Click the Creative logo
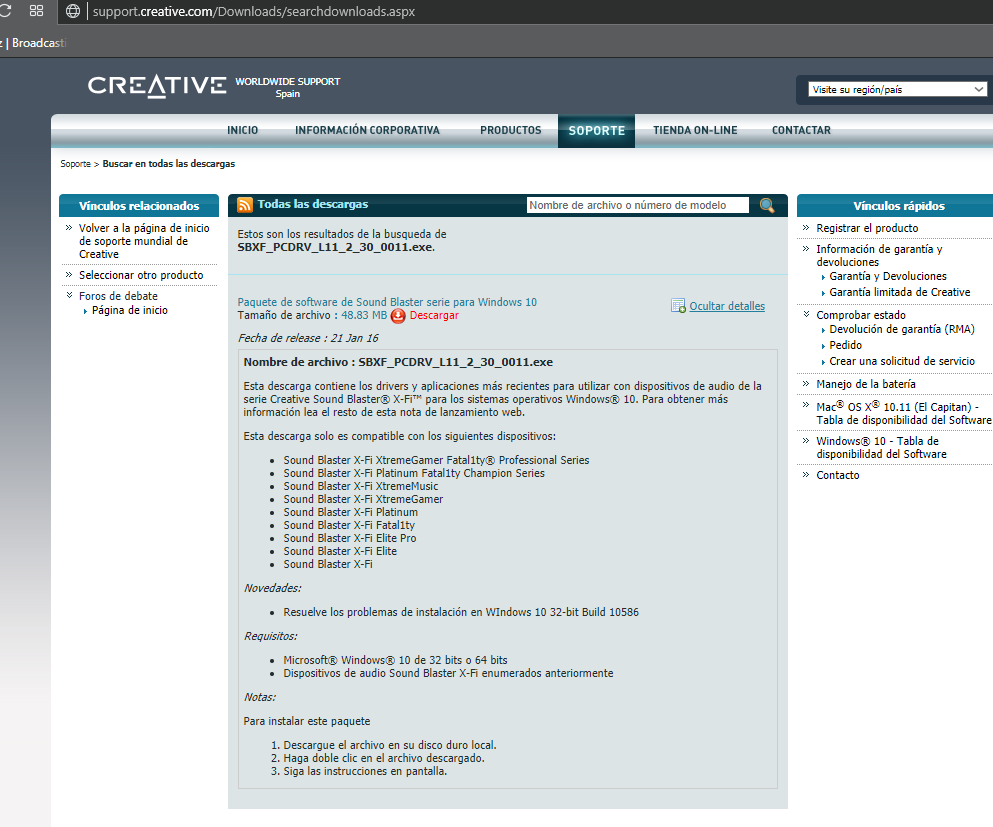The height and width of the screenshot is (827, 993). point(156,86)
